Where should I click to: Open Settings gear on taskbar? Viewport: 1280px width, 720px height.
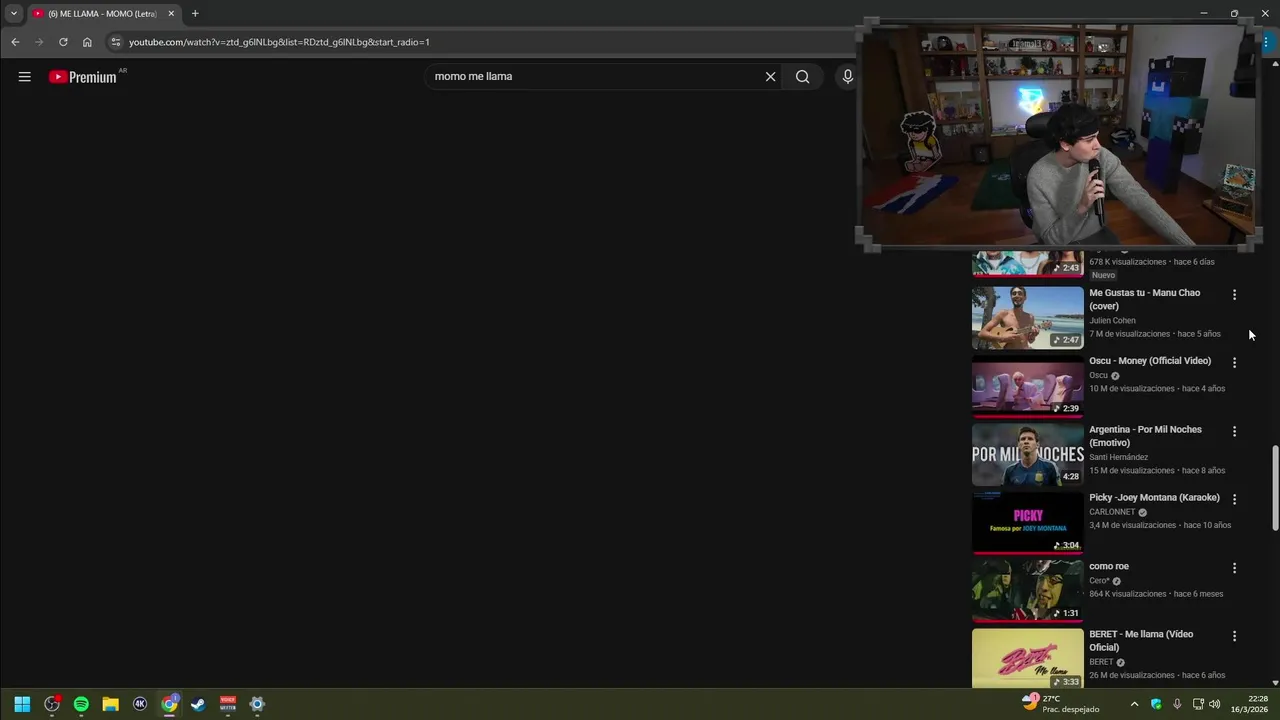pyautogui.click(x=257, y=704)
